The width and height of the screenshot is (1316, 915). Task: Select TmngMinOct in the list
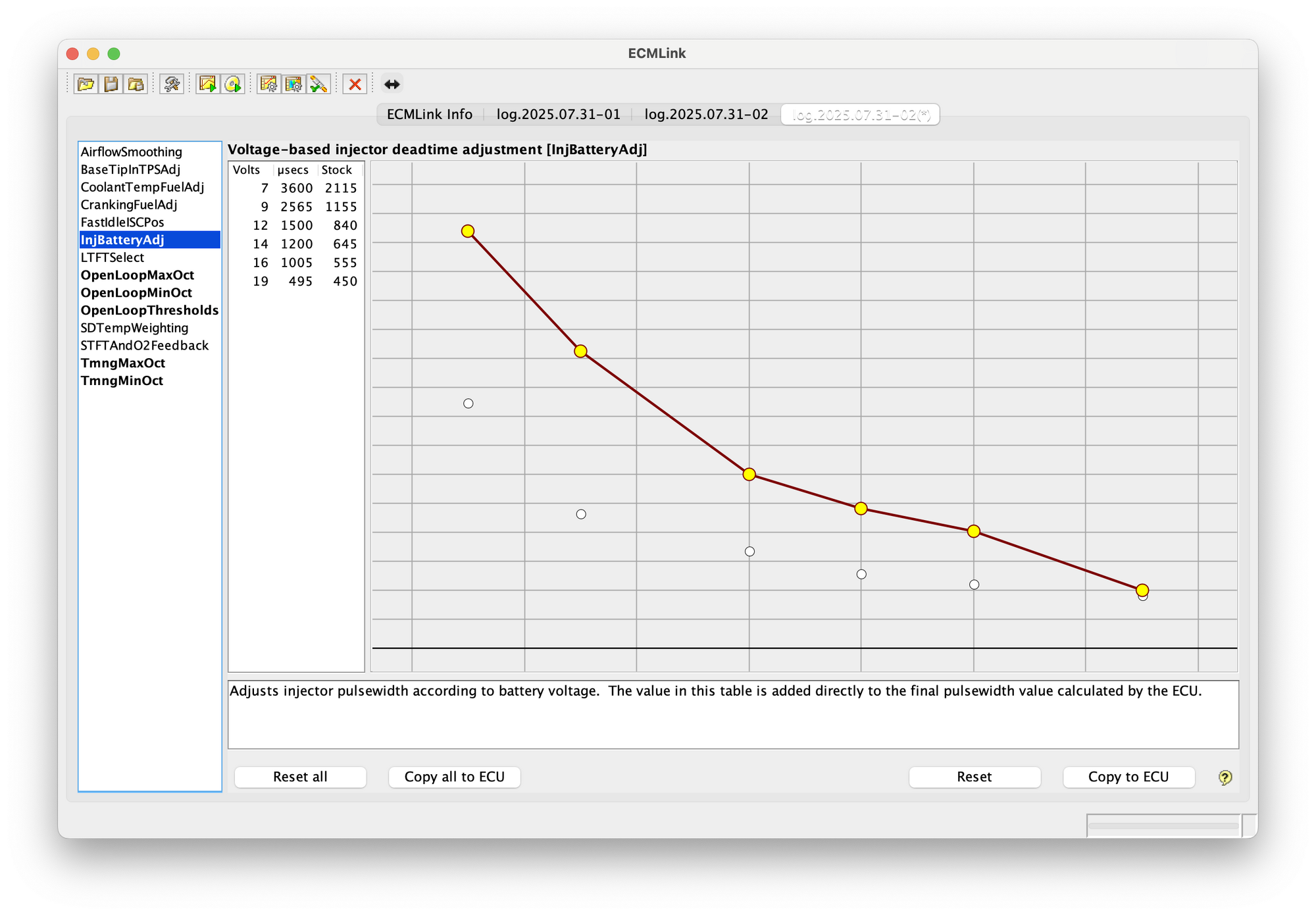[149, 380]
